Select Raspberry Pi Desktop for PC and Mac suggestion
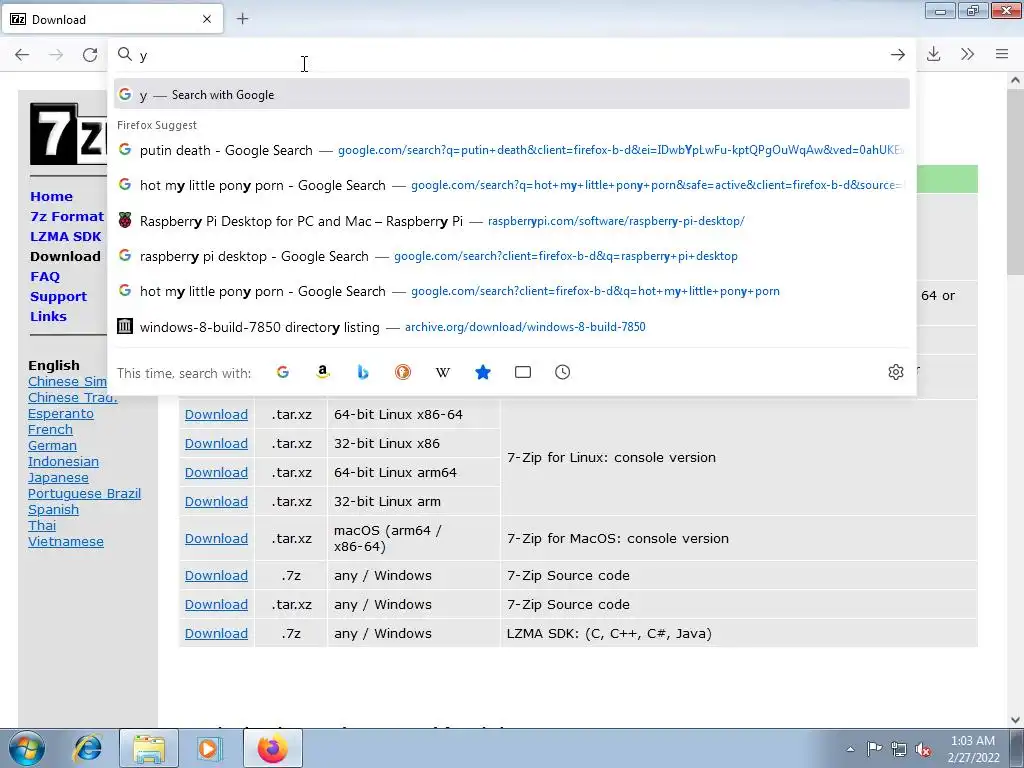This screenshot has width=1024, height=768. tap(511, 221)
